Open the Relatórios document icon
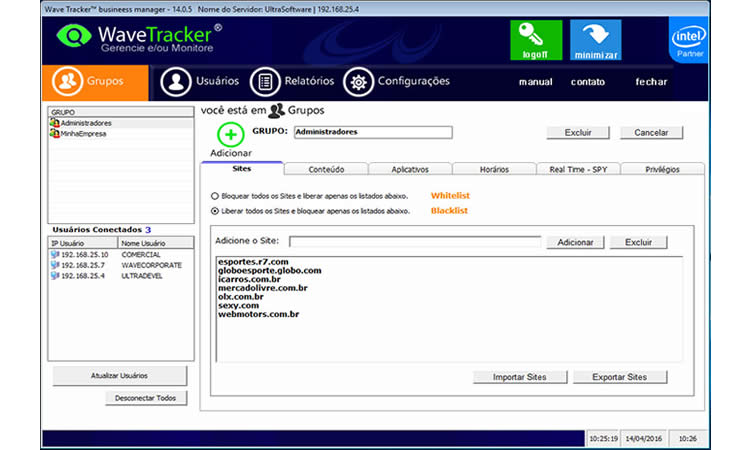The image size is (750, 450). 264,81
